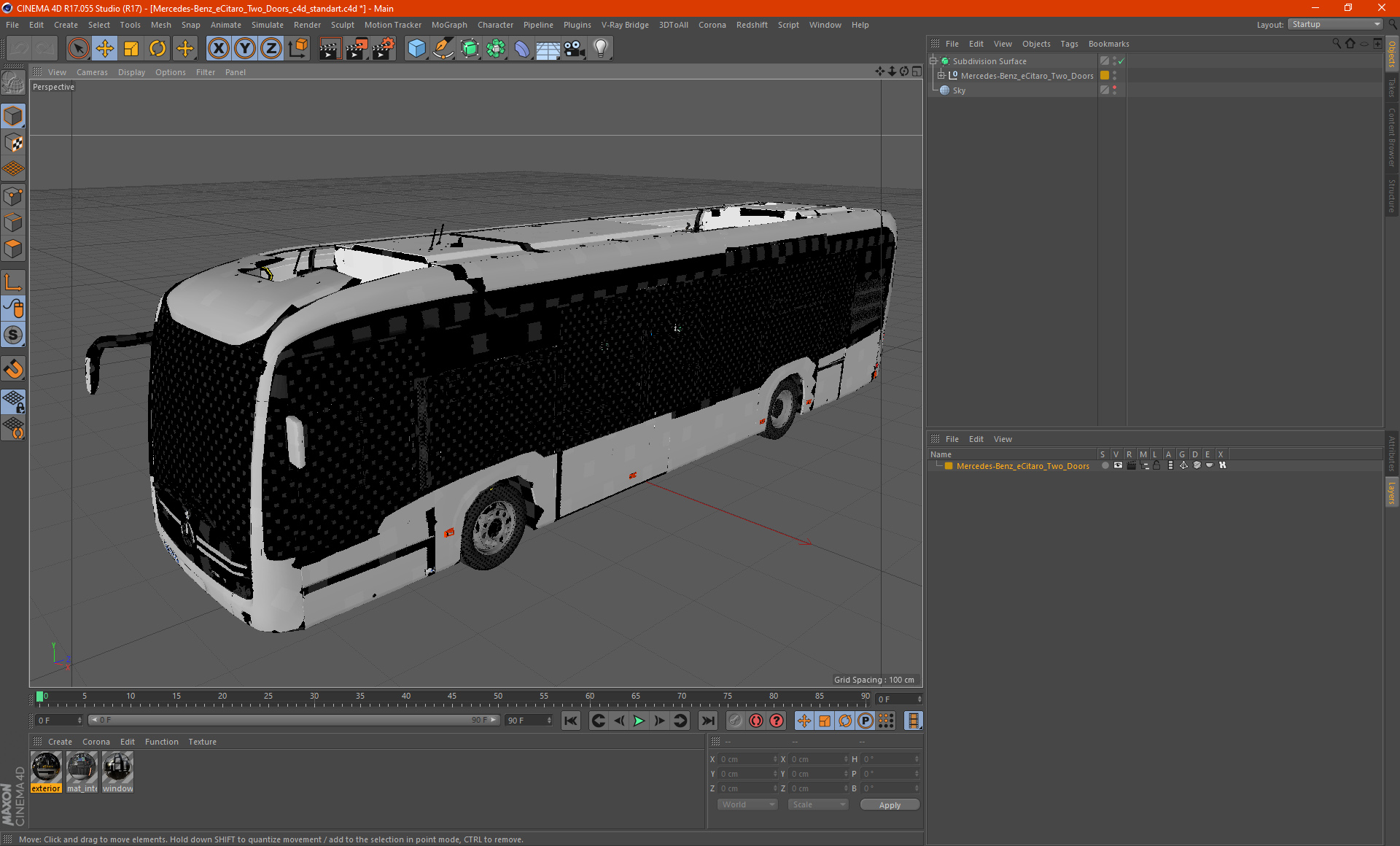Screen dimensions: 1400x846
Task: Select the Move tool in the toolbar
Action: pyautogui.click(x=105, y=49)
